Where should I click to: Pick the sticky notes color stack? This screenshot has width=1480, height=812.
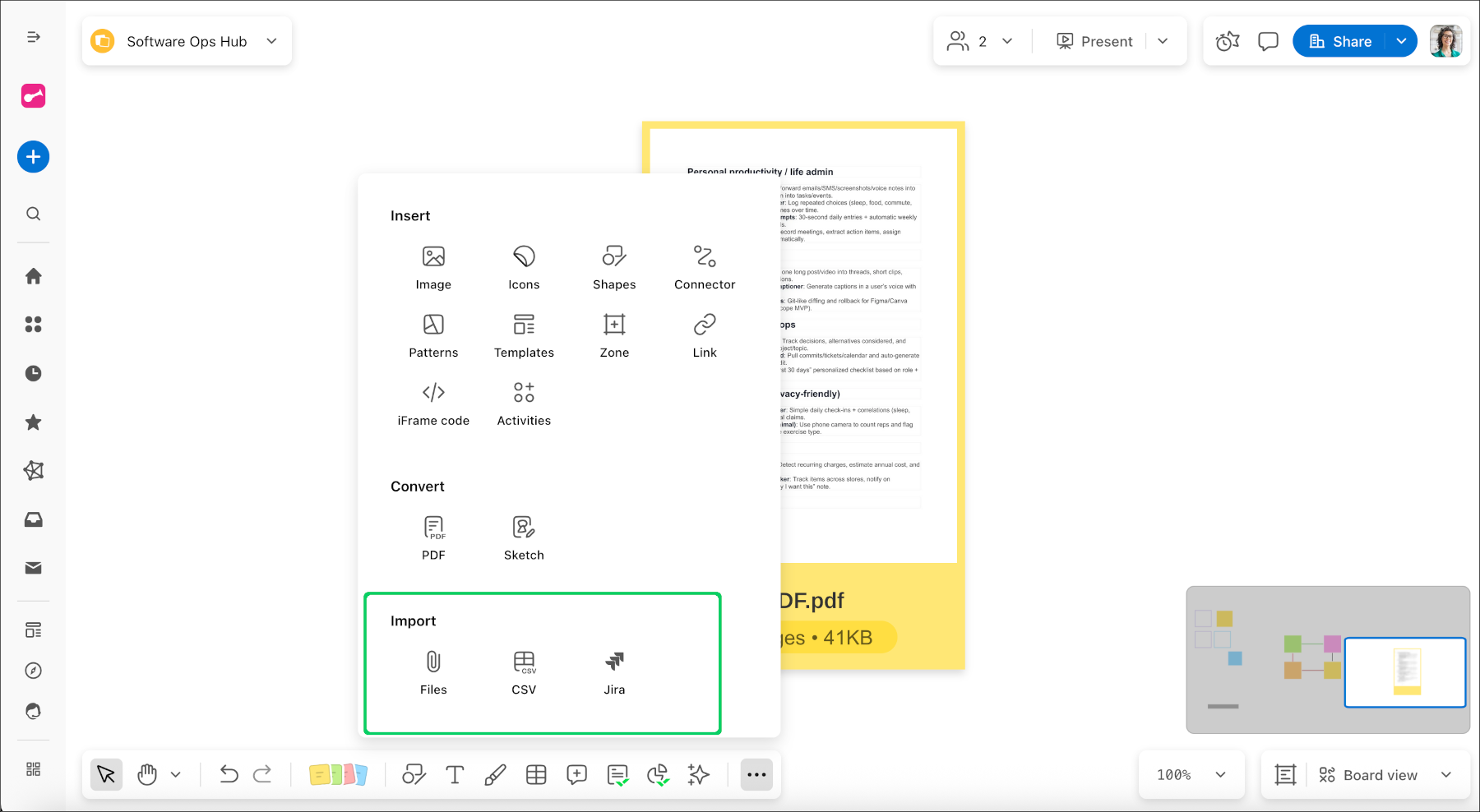coord(338,775)
